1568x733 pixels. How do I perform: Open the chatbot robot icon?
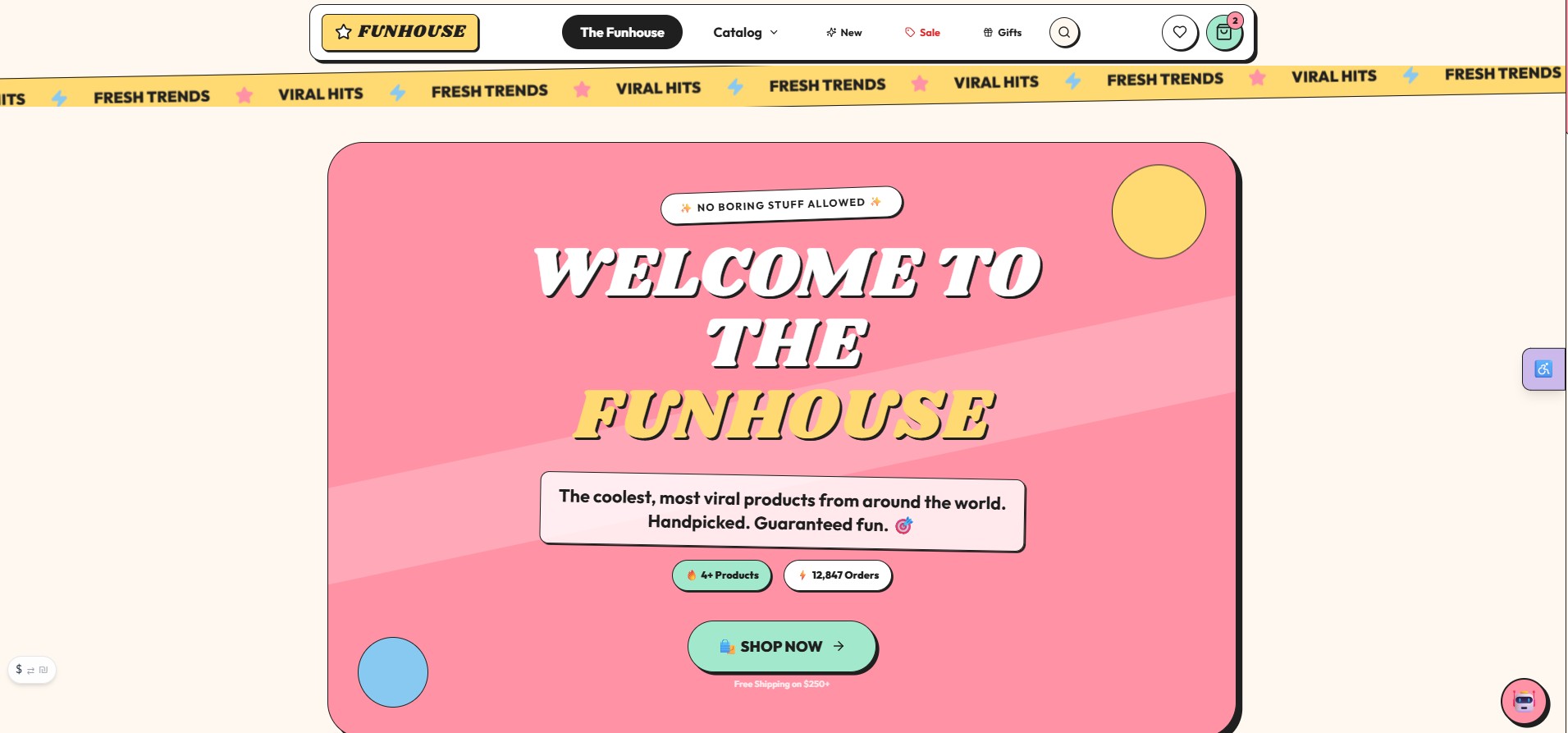(x=1524, y=701)
